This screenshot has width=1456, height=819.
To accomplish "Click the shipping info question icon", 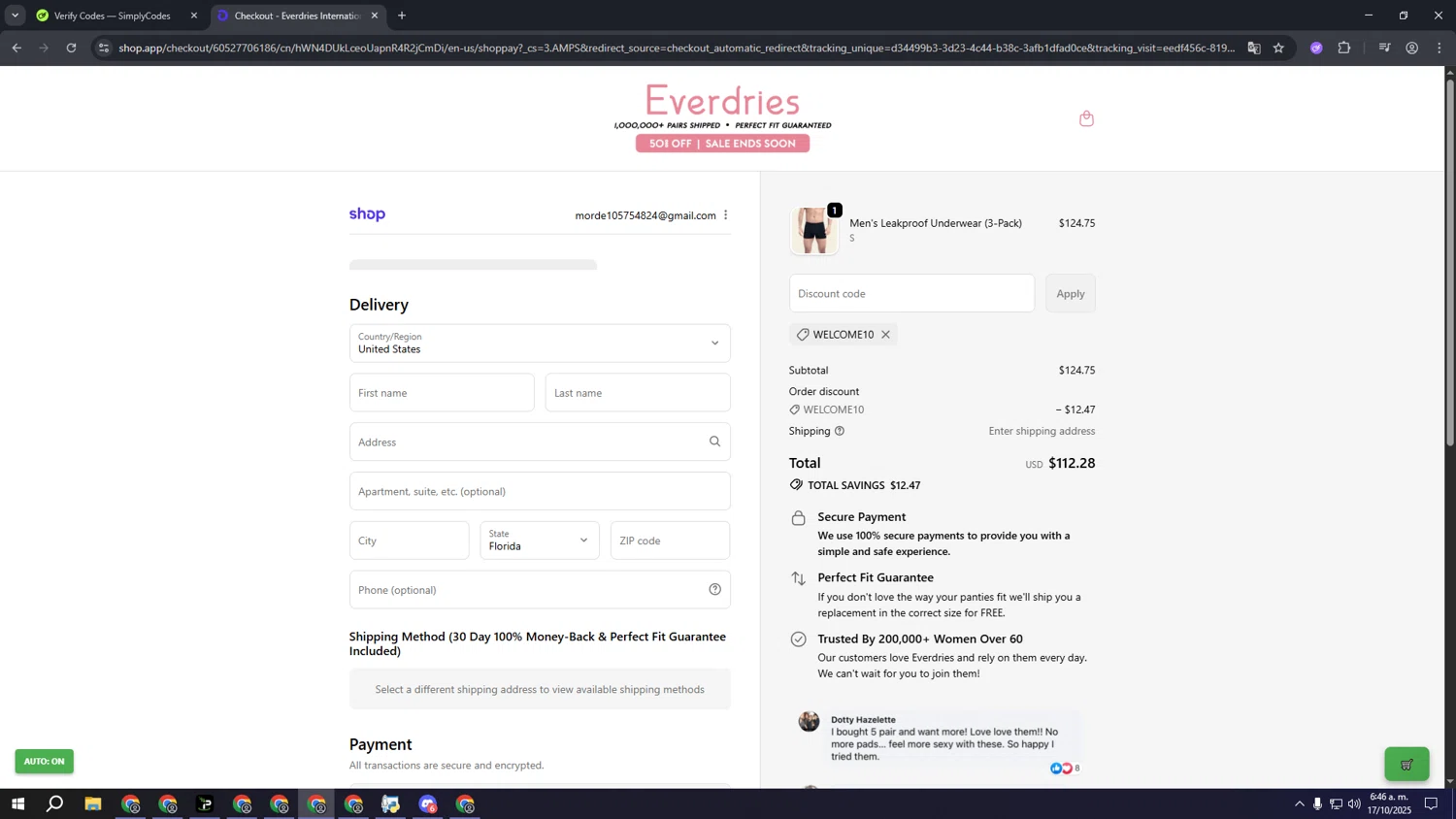I will pos(840,431).
